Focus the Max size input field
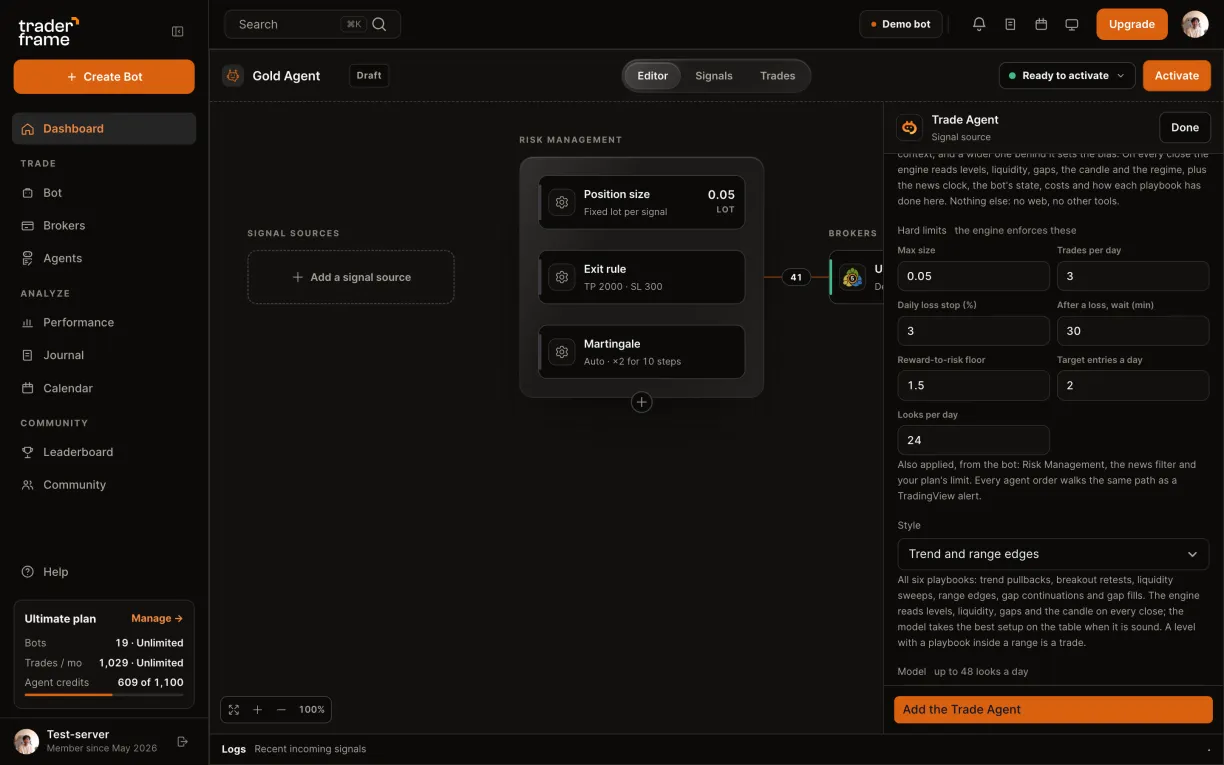 (x=974, y=276)
